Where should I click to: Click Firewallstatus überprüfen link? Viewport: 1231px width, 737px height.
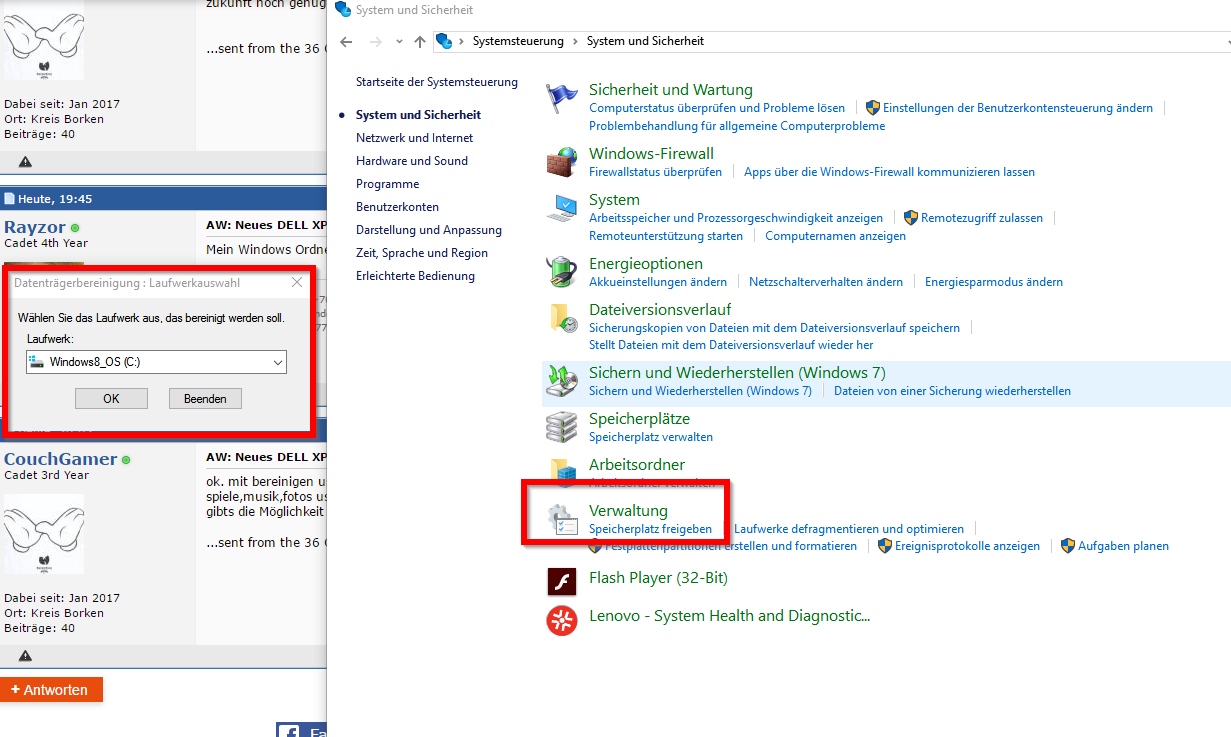[x=656, y=172]
